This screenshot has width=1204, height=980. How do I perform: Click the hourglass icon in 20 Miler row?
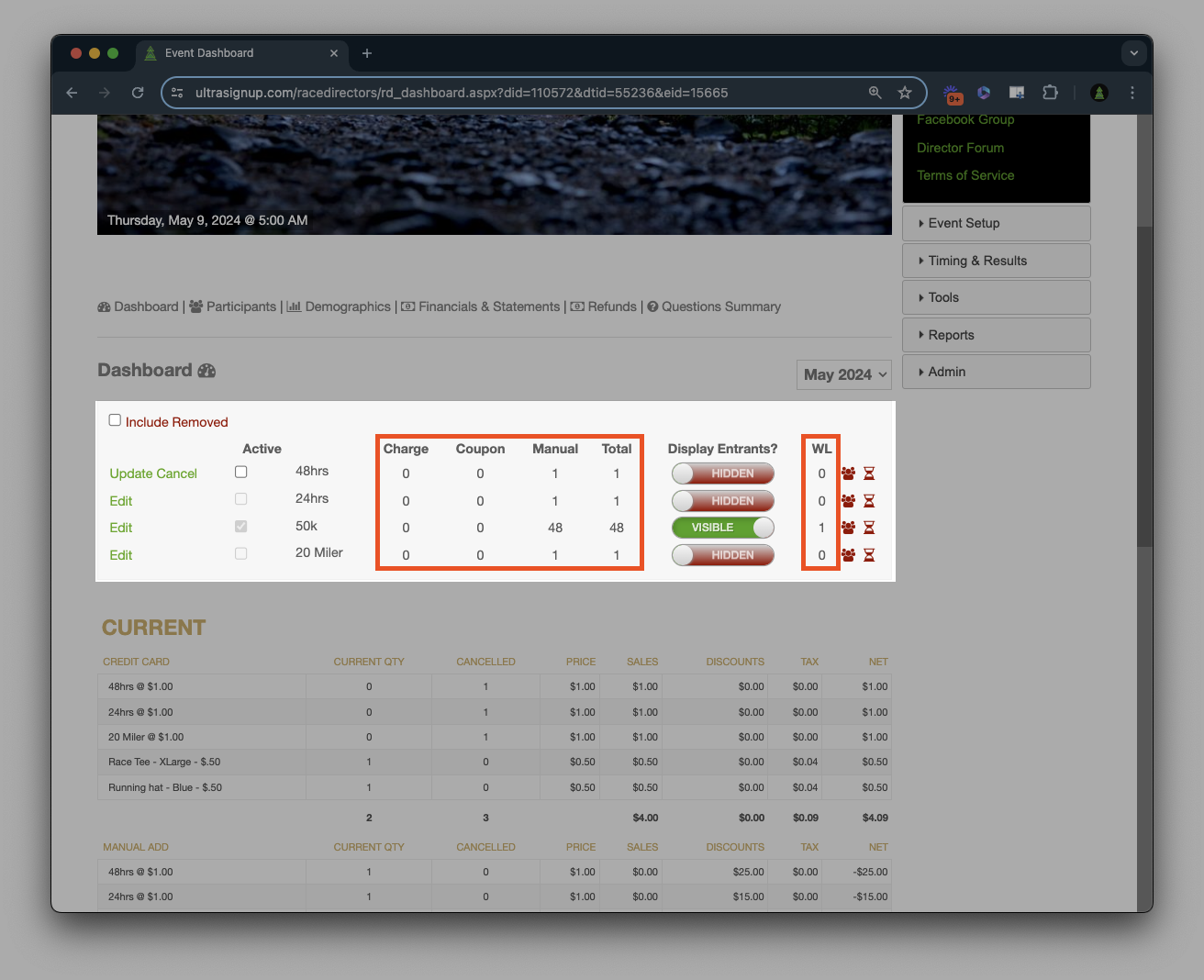[869, 555]
